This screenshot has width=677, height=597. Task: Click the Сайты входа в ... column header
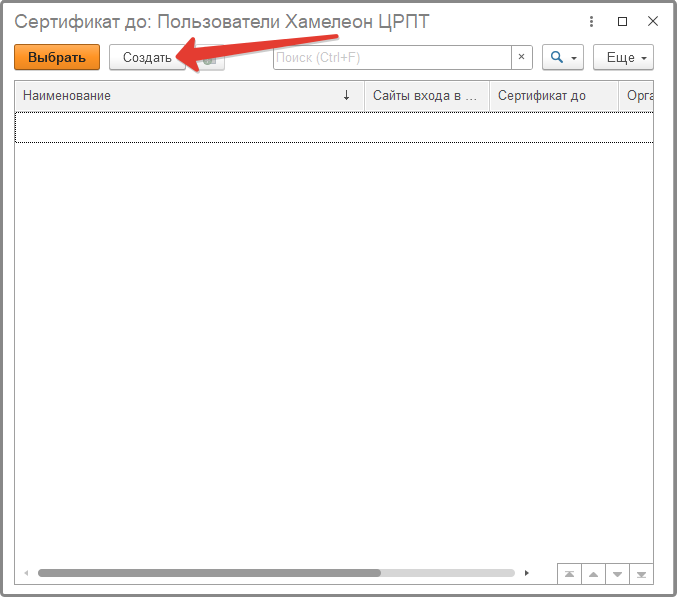427,95
